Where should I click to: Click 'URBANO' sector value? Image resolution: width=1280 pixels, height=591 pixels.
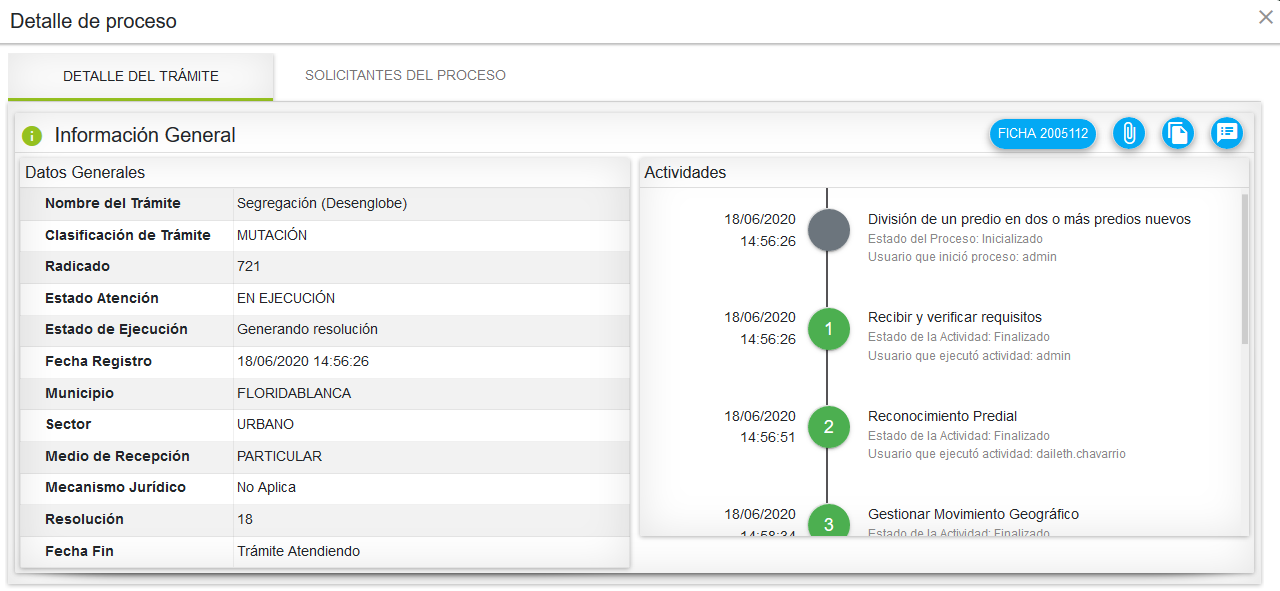[266, 424]
